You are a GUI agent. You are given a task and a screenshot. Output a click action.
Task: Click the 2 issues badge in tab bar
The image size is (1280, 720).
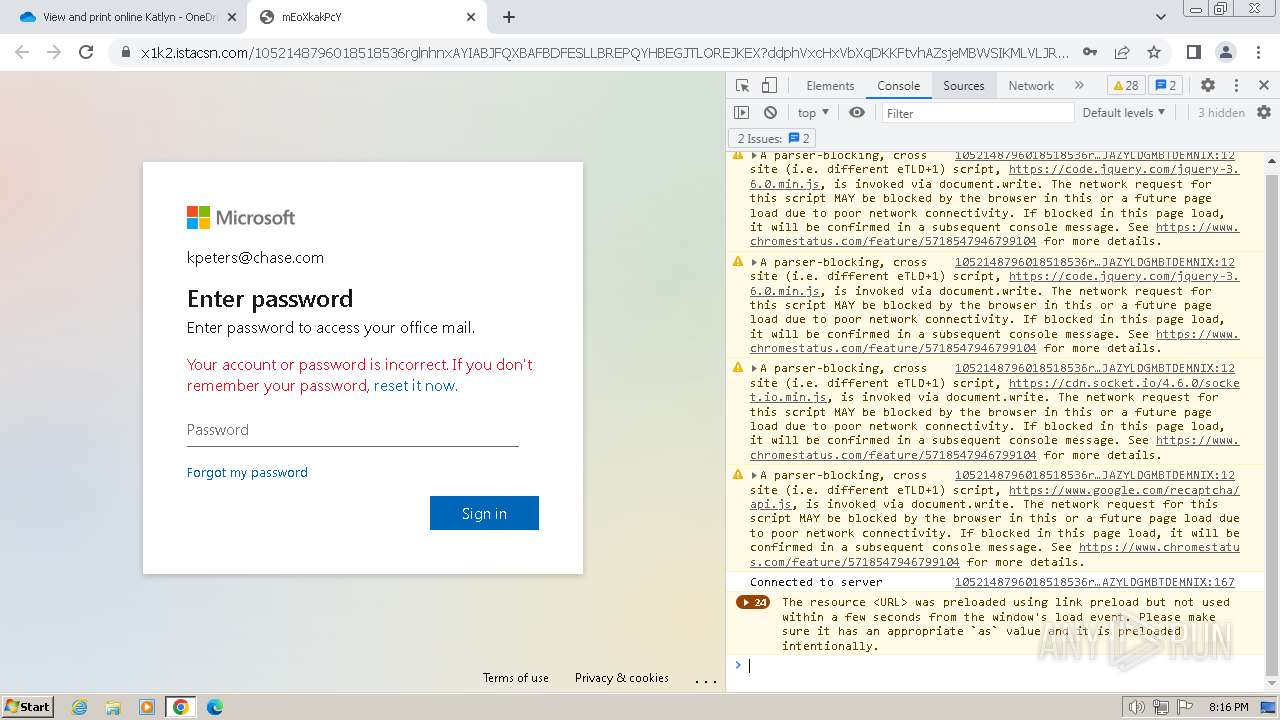(x=1165, y=86)
